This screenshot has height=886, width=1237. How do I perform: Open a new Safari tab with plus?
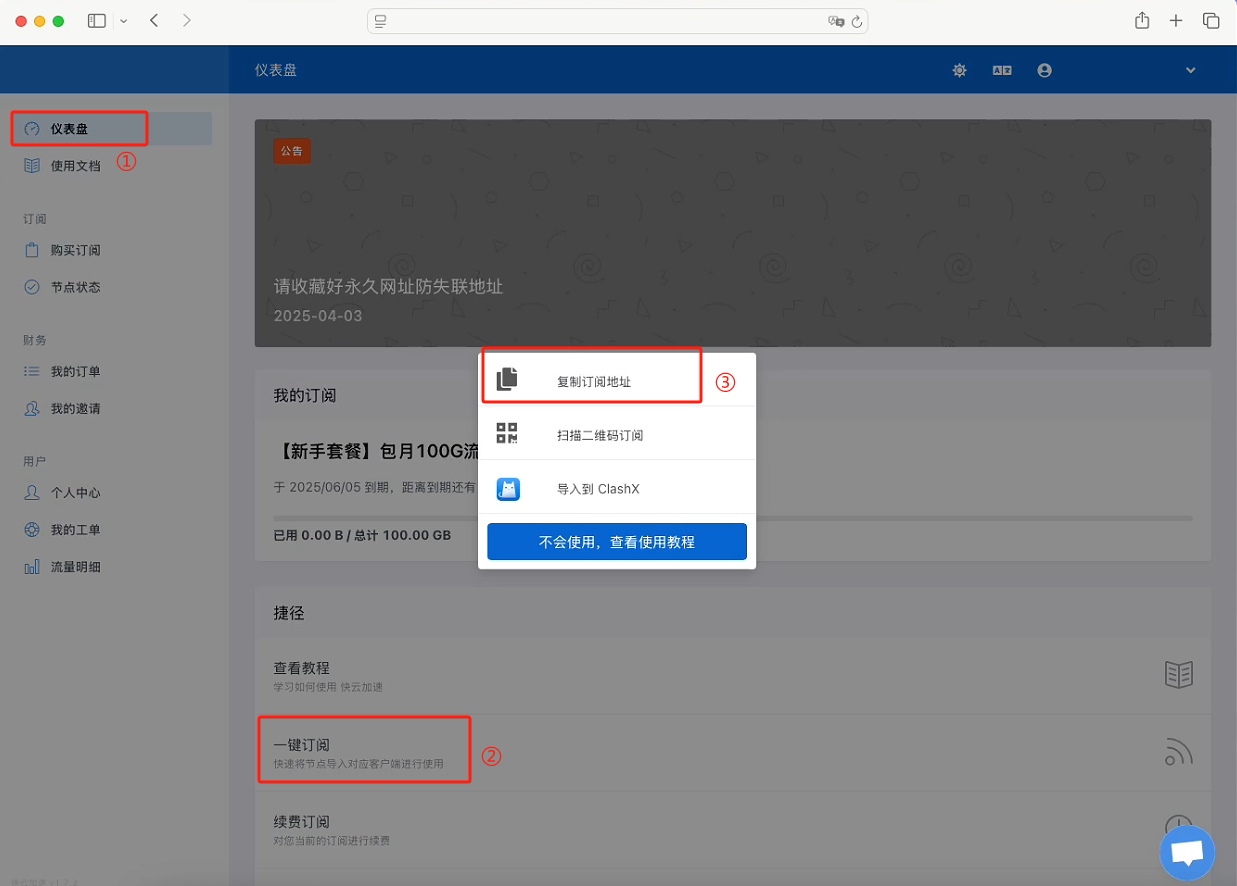click(x=1176, y=21)
